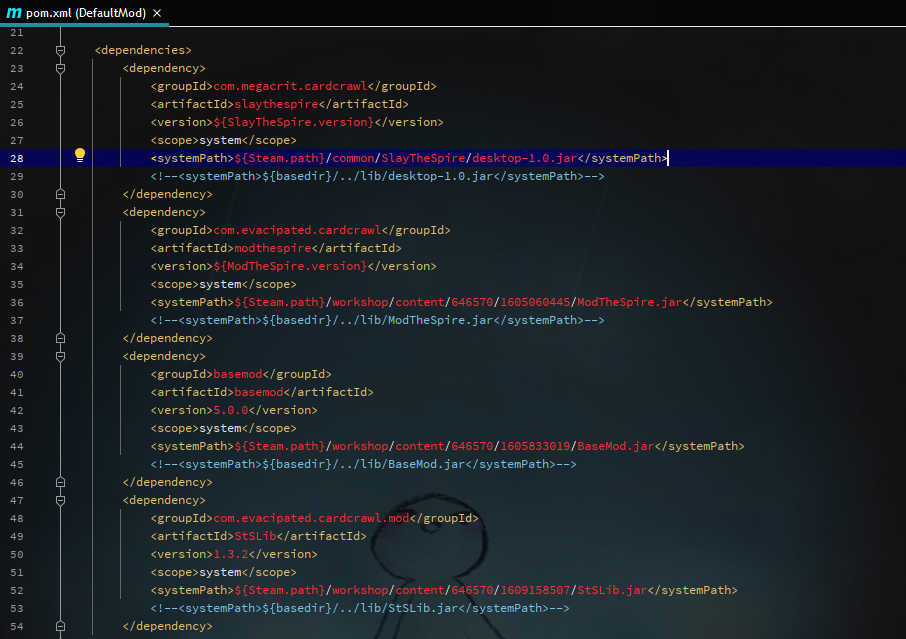Click StSLib.jar in line 52 systemPath

[612, 589]
